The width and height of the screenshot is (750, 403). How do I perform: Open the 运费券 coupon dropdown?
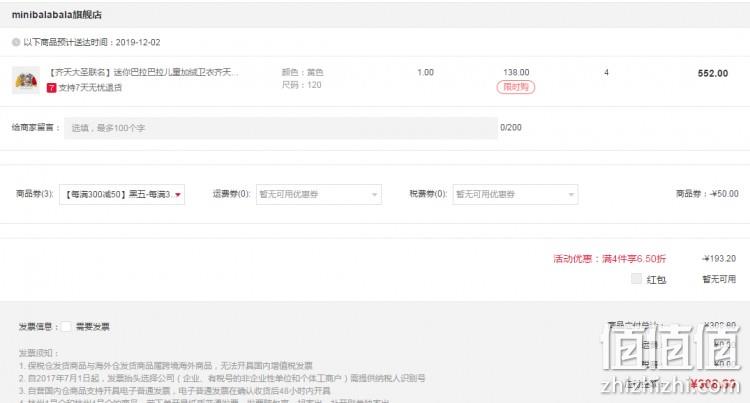(x=319, y=195)
